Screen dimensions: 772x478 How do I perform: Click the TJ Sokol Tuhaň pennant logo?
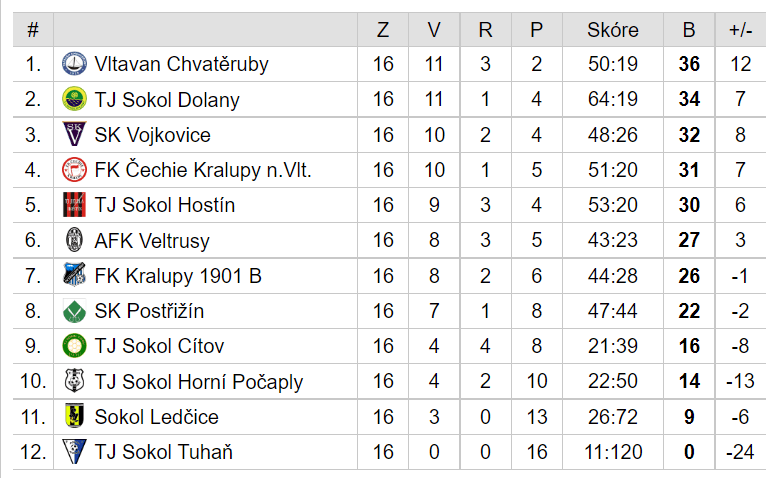pos(74,451)
